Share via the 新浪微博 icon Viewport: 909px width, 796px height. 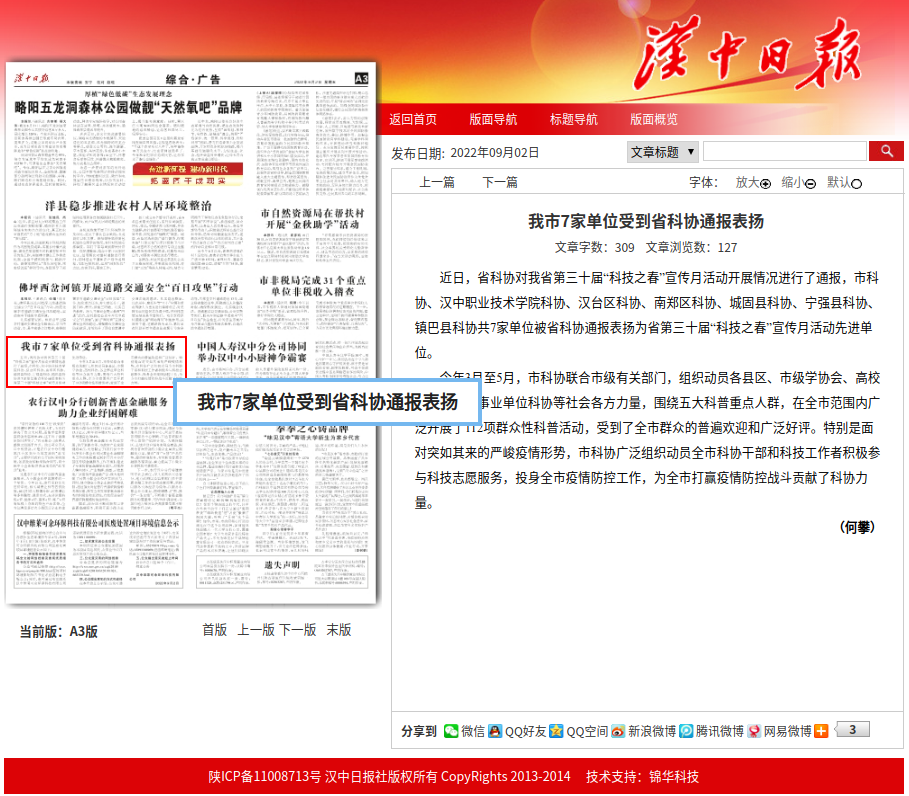618,731
